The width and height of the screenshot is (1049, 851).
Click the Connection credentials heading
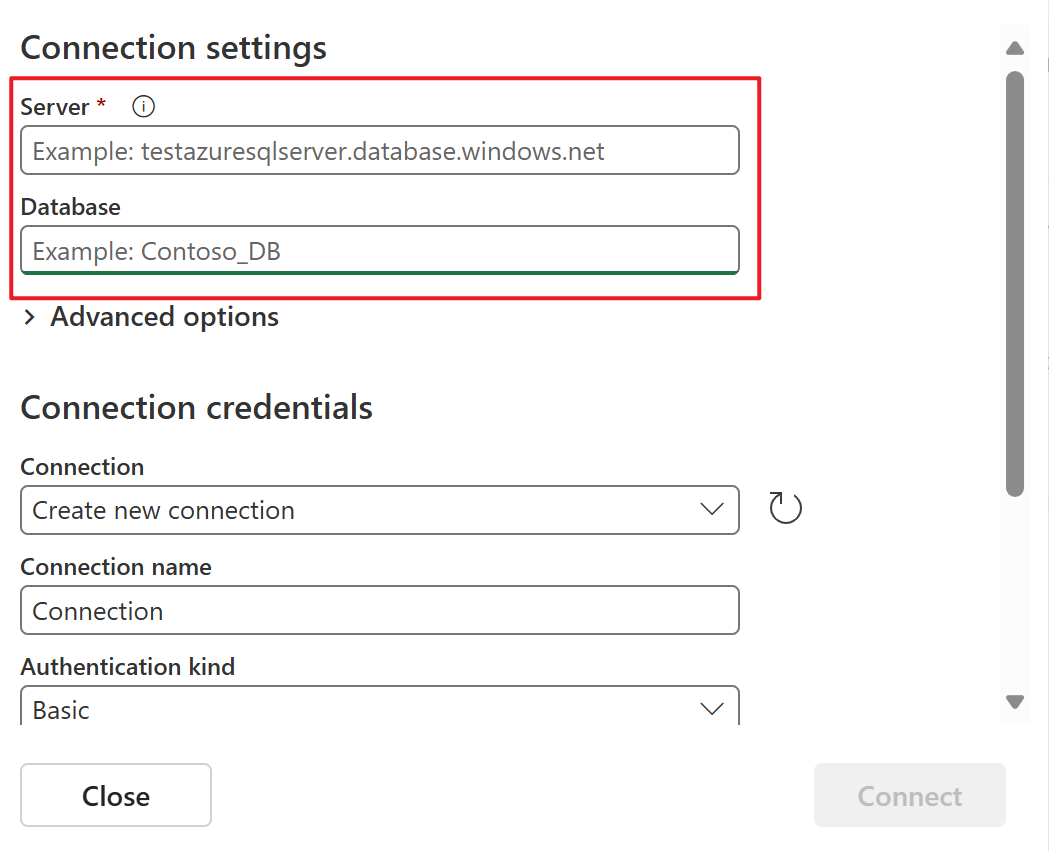(197, 407)
